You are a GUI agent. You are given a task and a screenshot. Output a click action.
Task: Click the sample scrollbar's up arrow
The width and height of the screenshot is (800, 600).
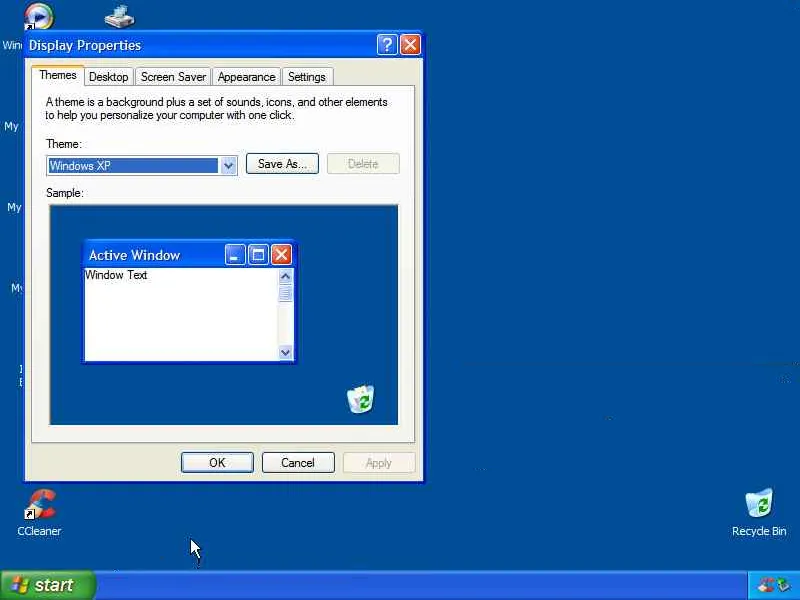285,277
